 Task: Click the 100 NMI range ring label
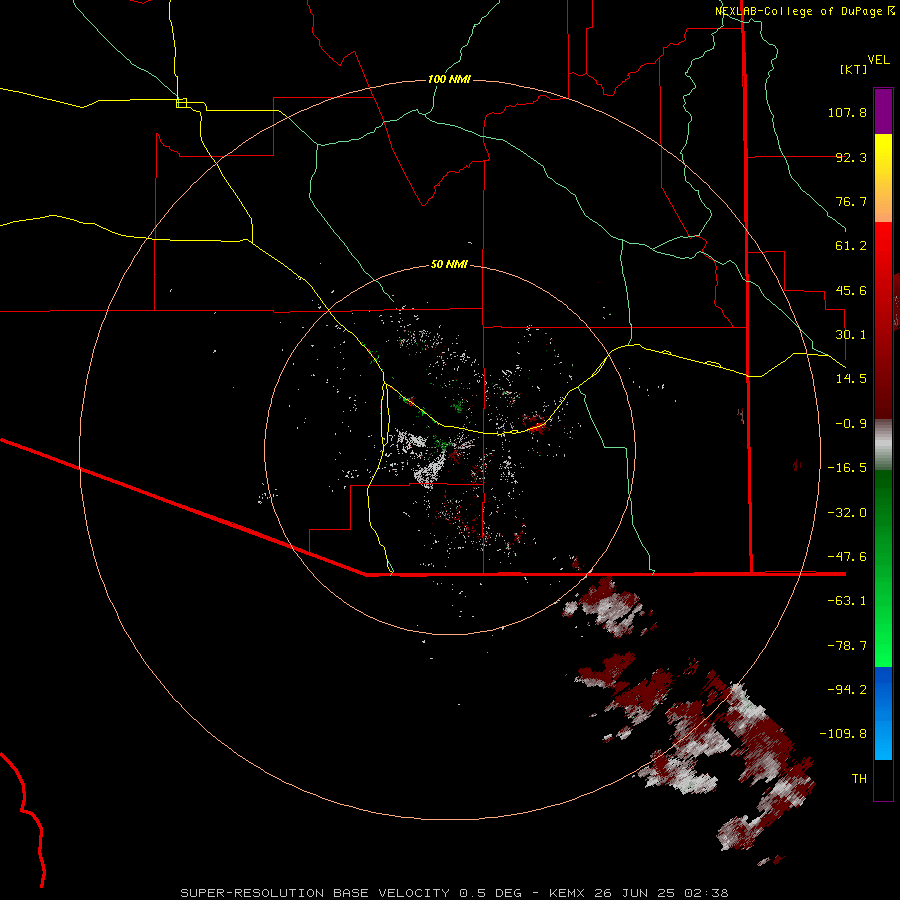click(x=449, y=79)
